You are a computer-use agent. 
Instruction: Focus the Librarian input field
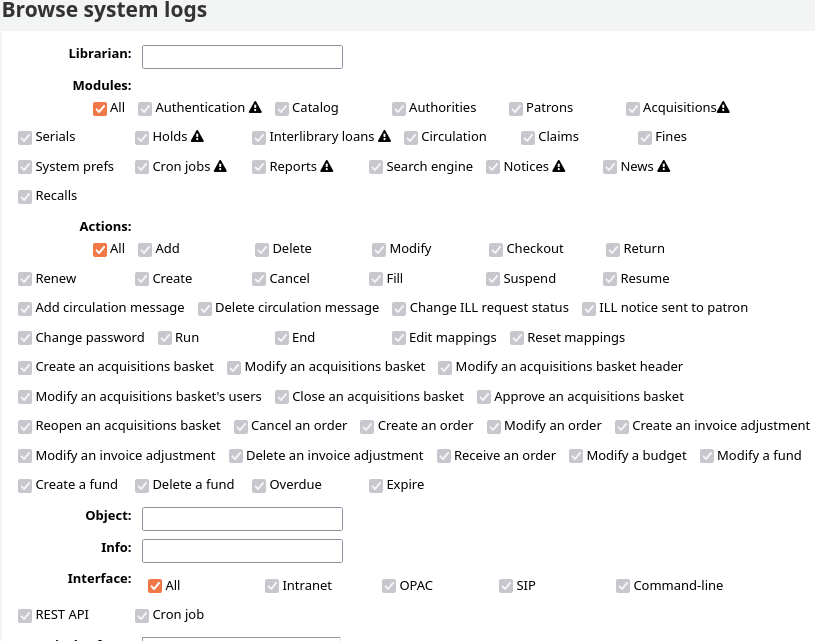242,57
